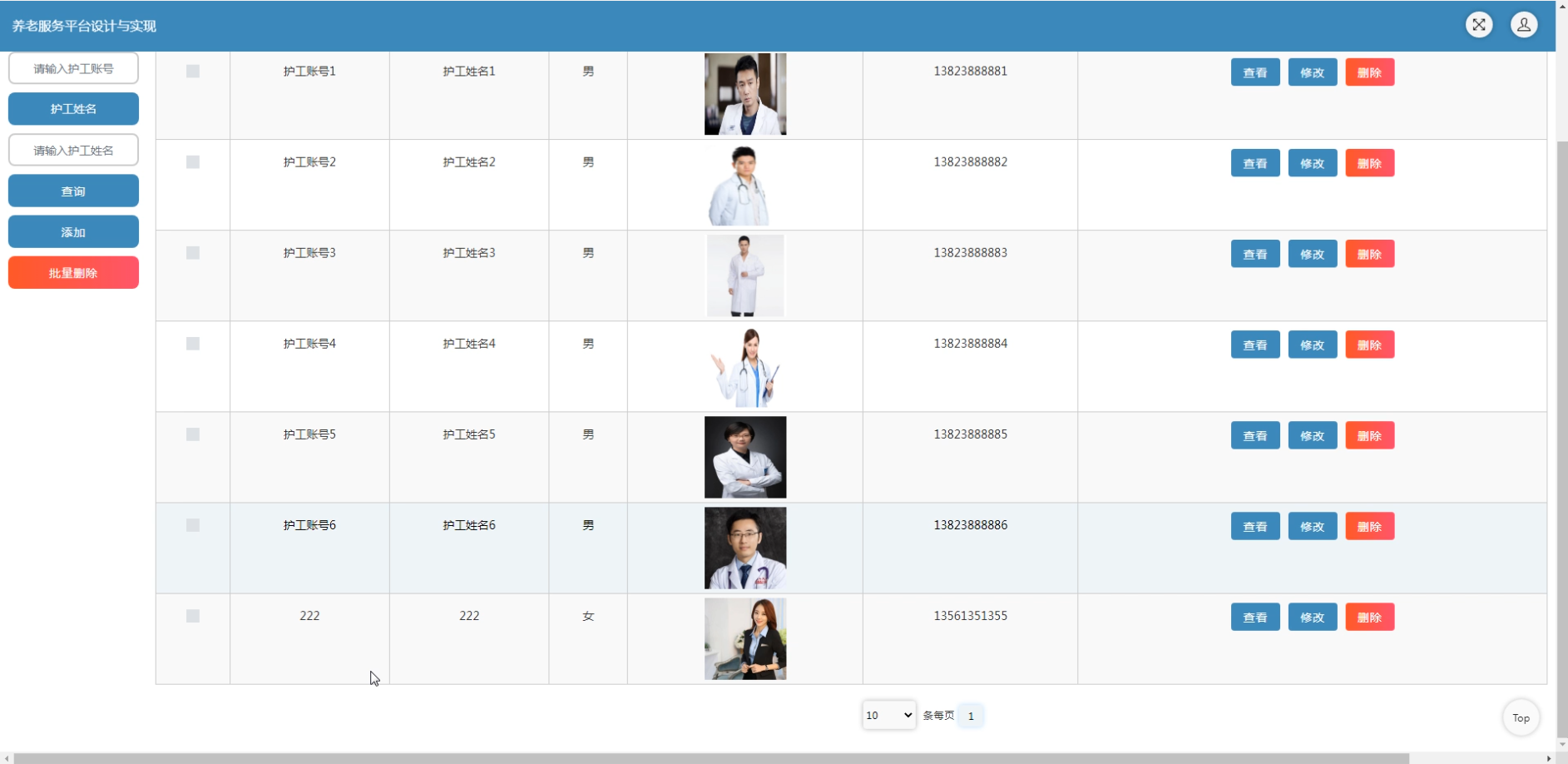The image size is (1568, 764).
Task: Click photo thumbnail in the 222 row
Action: pyautogui.click(x=745, y=638)
